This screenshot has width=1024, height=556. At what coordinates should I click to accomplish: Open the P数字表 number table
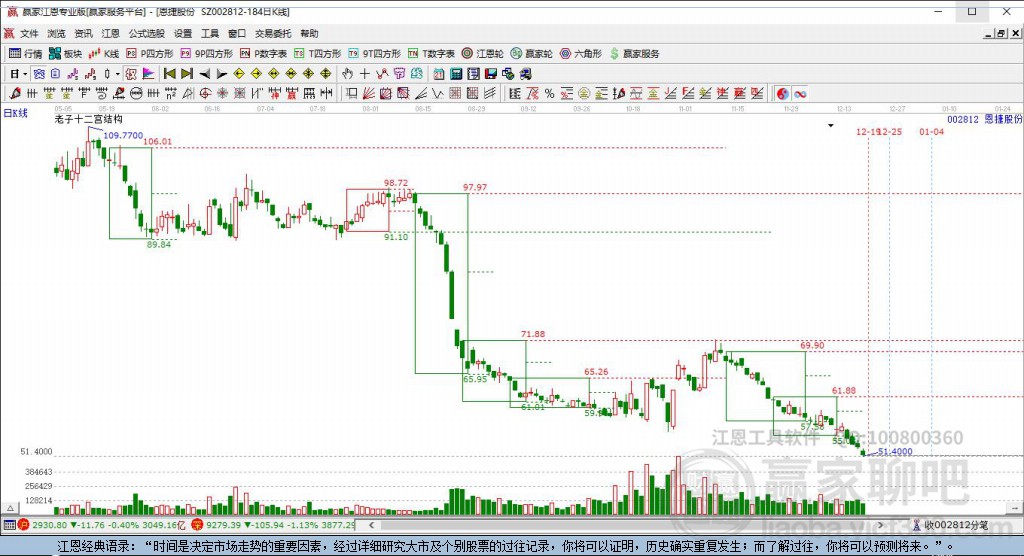point(263,54)
